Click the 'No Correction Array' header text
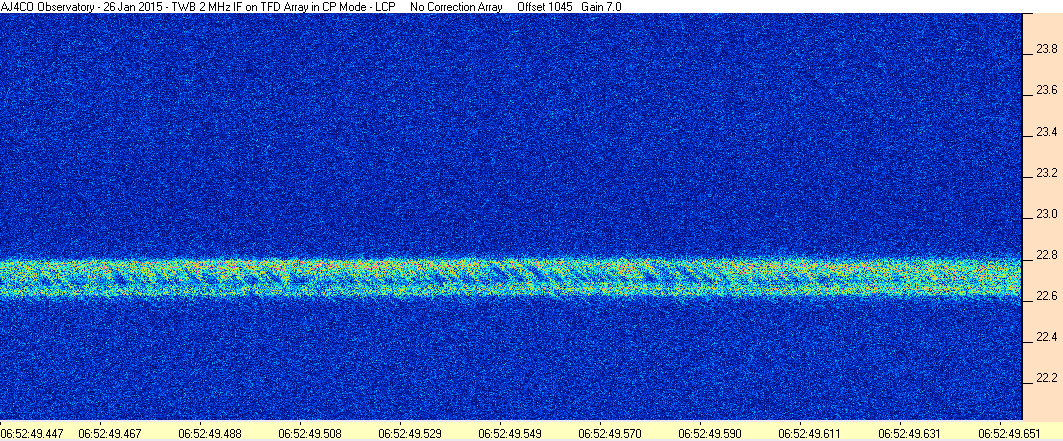This screenshot has height=441, width=1063. pyautogui.click(x=456, y=7)
